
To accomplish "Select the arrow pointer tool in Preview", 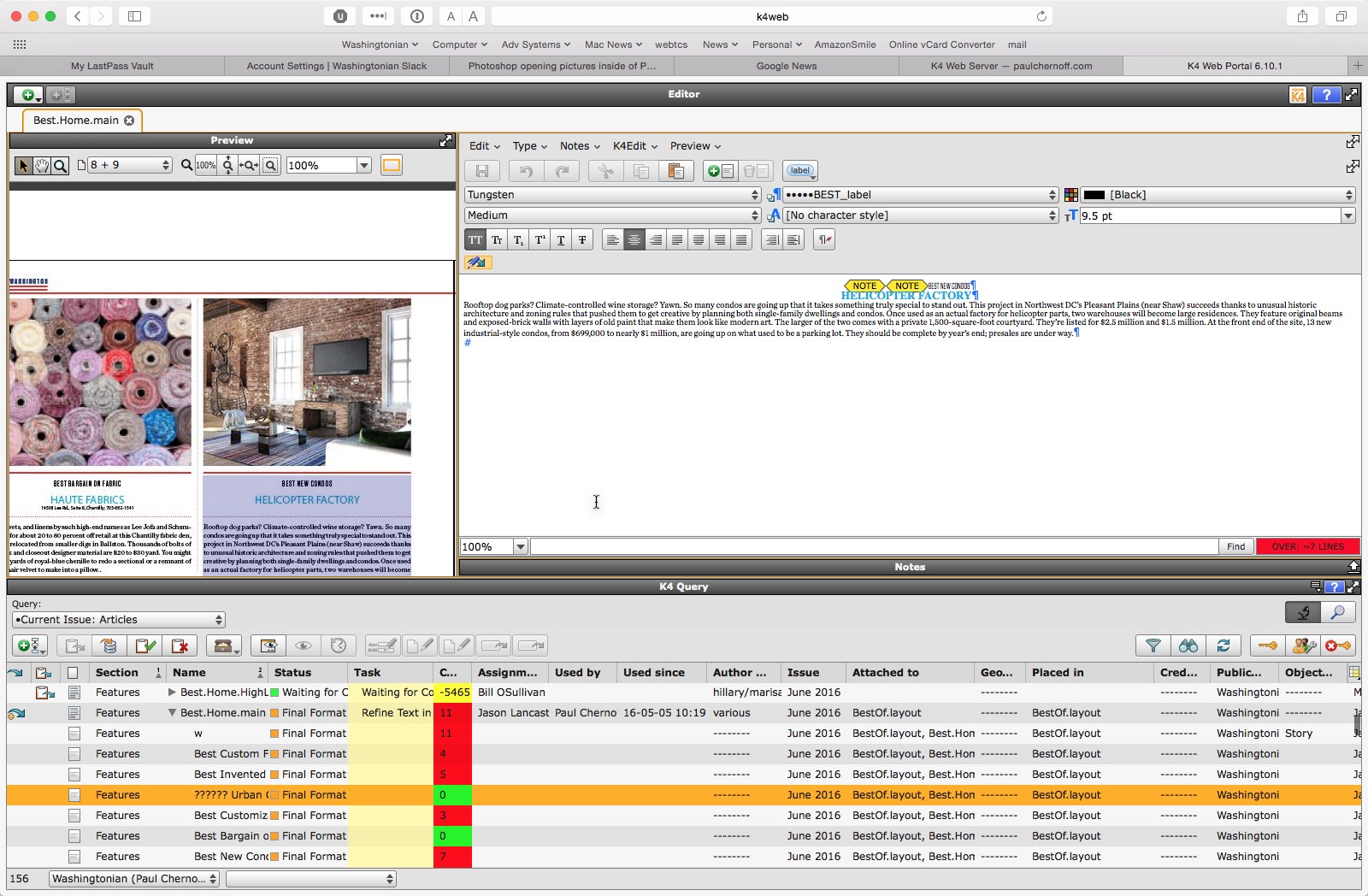I will 24,165.
